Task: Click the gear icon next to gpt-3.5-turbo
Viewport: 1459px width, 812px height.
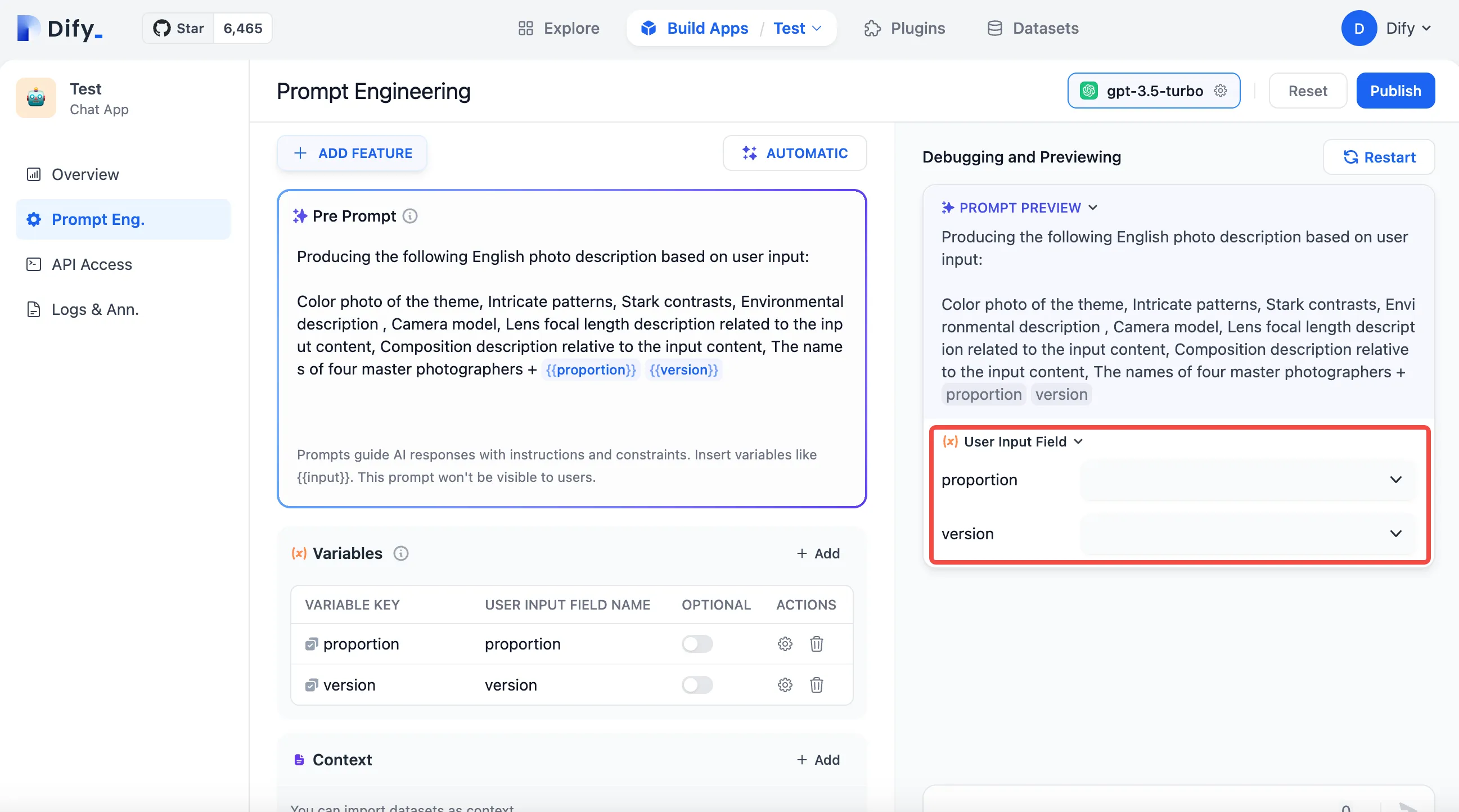Action: coord(1221,91)
